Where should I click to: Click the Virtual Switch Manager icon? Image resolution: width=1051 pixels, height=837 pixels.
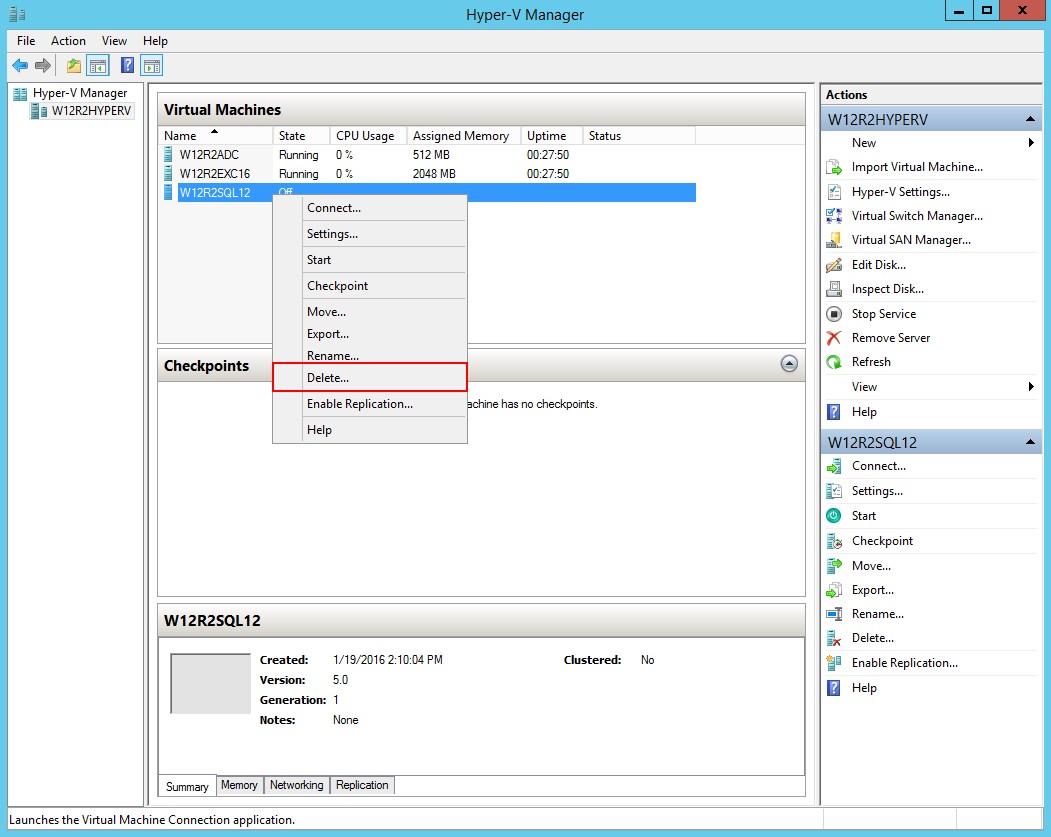[834, 216]
